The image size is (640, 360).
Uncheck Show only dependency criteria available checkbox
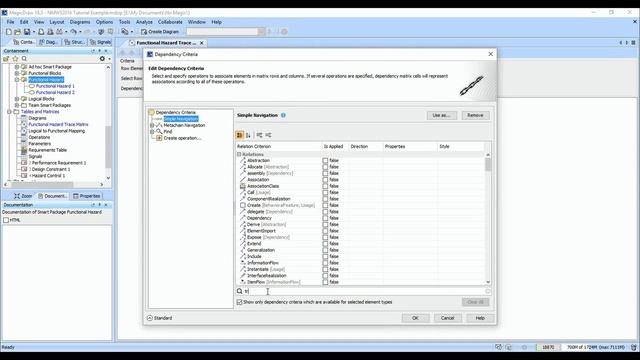(240, 302)
